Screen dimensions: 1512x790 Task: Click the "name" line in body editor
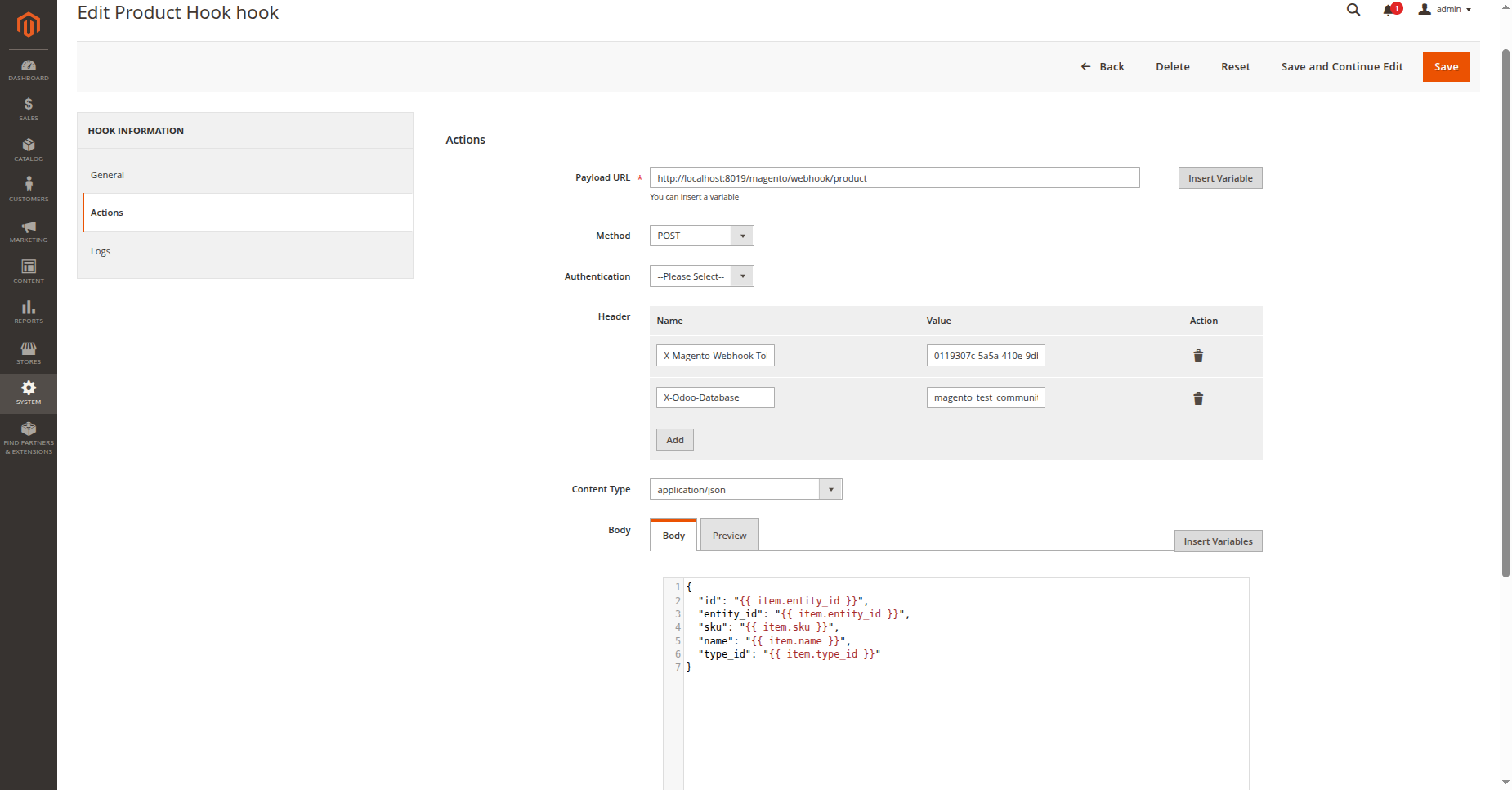(x=774, y=641)
